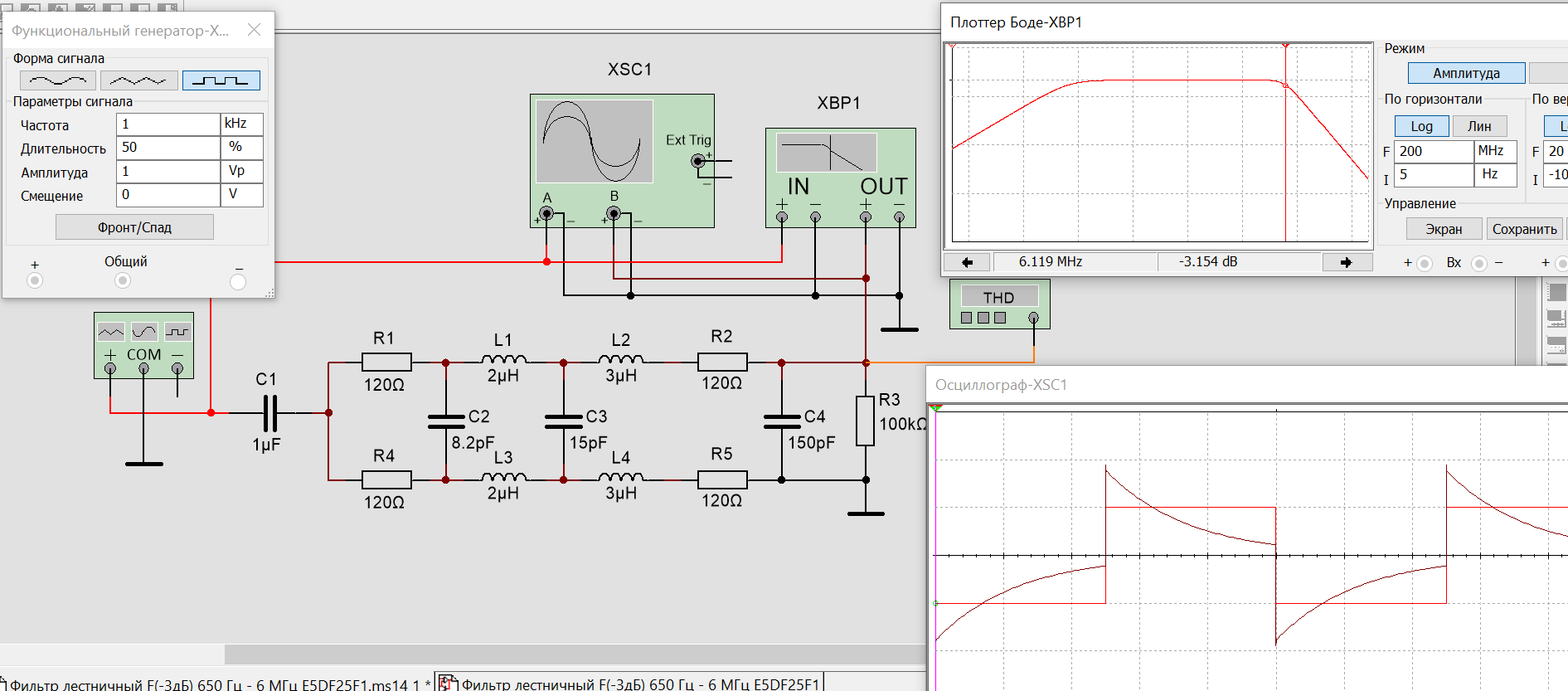Screen dimensions: 1568x691
Task: Click the Ext Trig terminal on XSC1
Action: tap(698, 161)
